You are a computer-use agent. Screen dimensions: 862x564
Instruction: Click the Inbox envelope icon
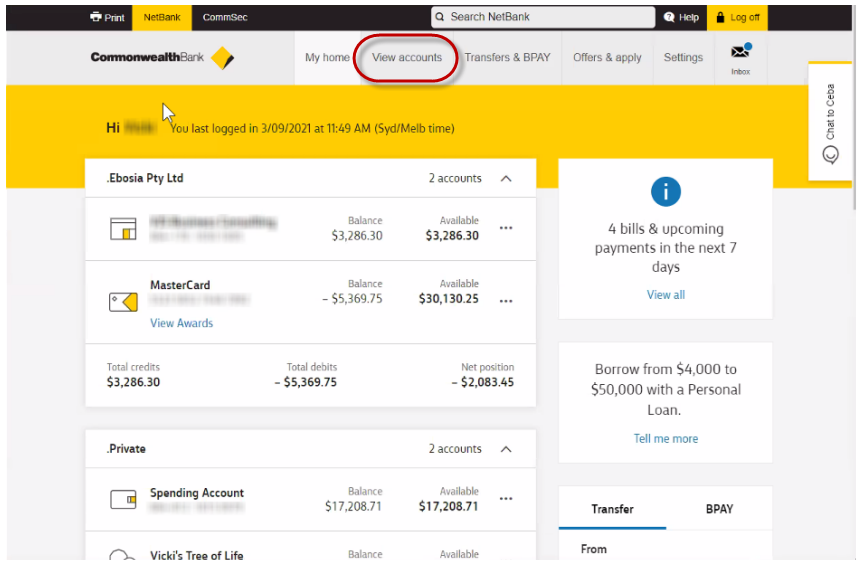(740, 52)
